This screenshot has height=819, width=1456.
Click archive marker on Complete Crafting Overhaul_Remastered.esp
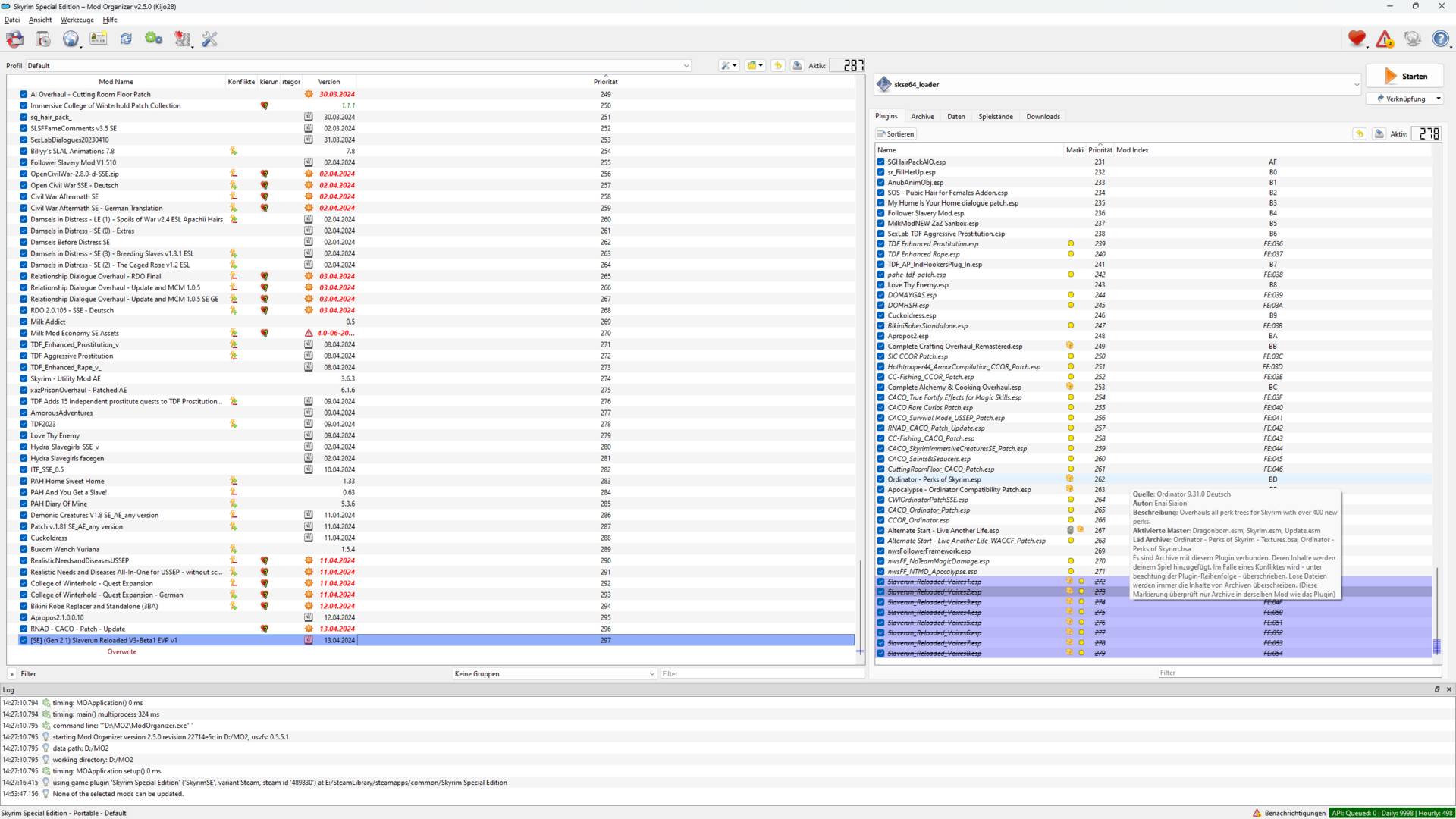(1070, 346)
